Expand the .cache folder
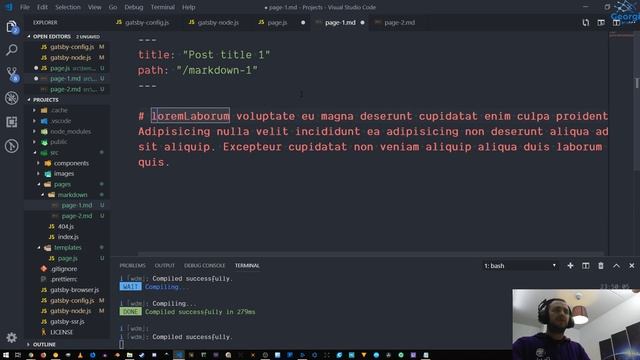640x360 pixels. pyautogui.click(x=59, y=110)
